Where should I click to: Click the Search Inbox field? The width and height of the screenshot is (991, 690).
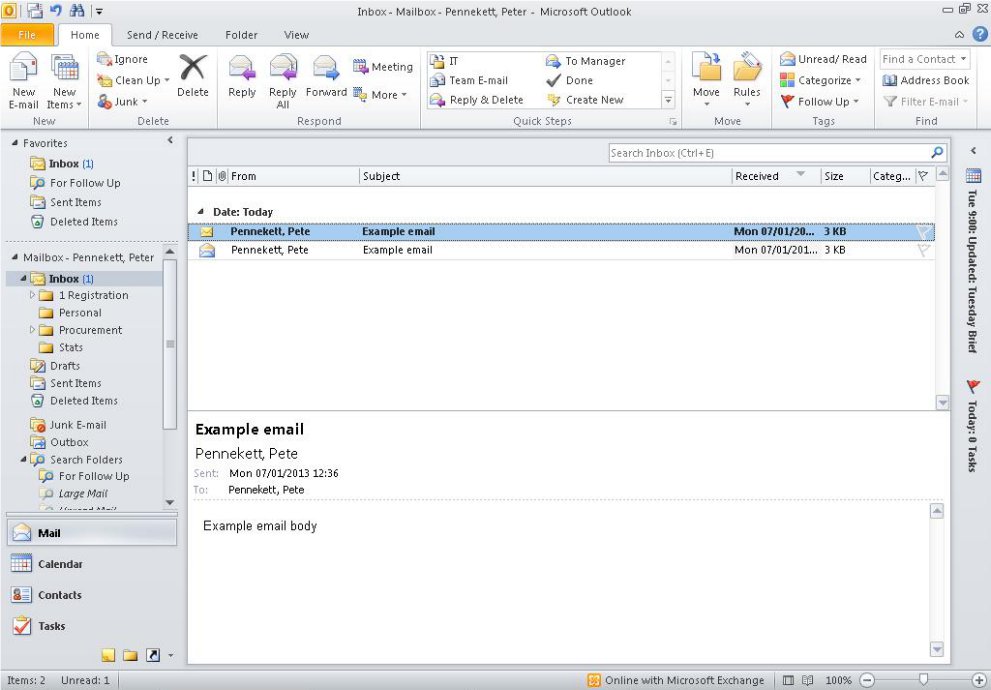pos(768,153)
